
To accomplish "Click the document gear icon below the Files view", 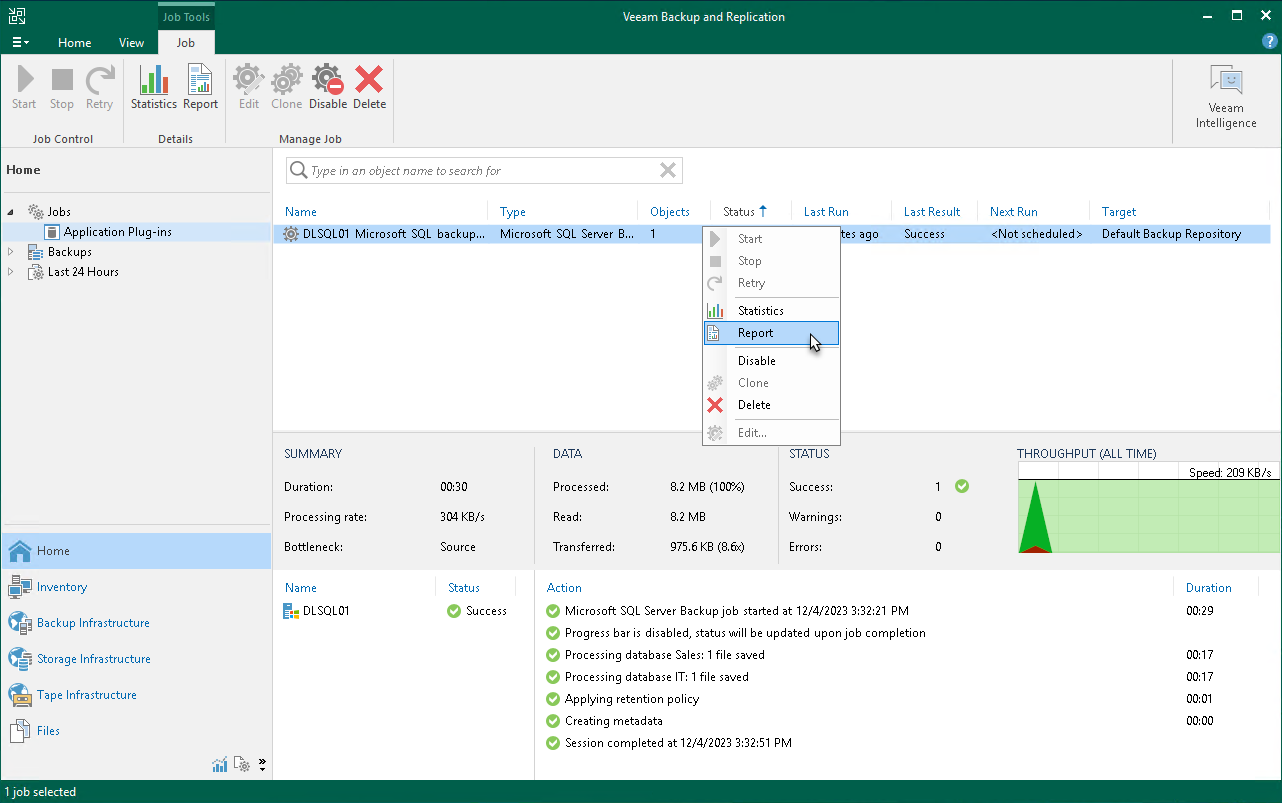I will [242, 765].
